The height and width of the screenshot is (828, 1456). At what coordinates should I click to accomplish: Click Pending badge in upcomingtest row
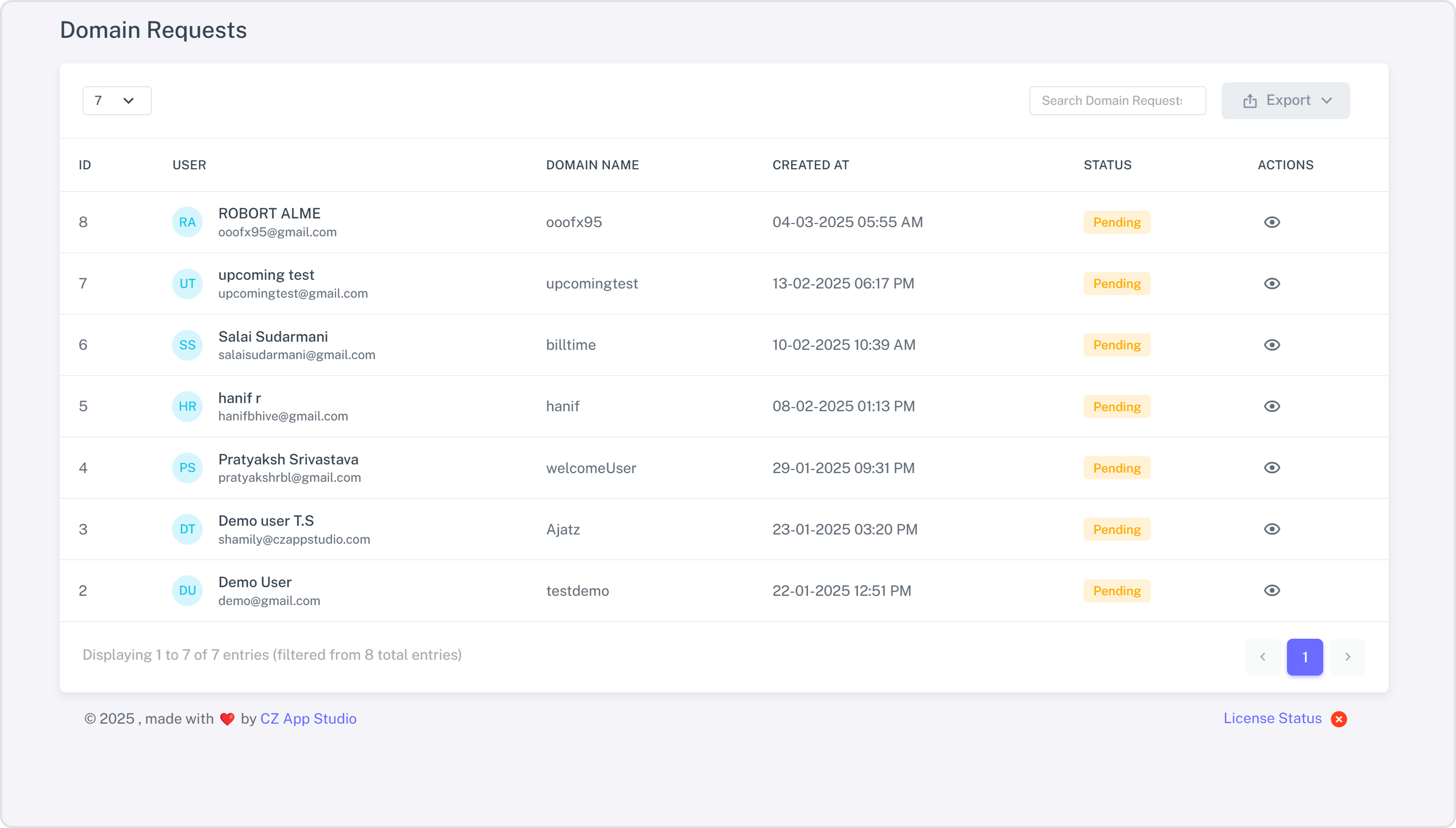(1117, 284)
